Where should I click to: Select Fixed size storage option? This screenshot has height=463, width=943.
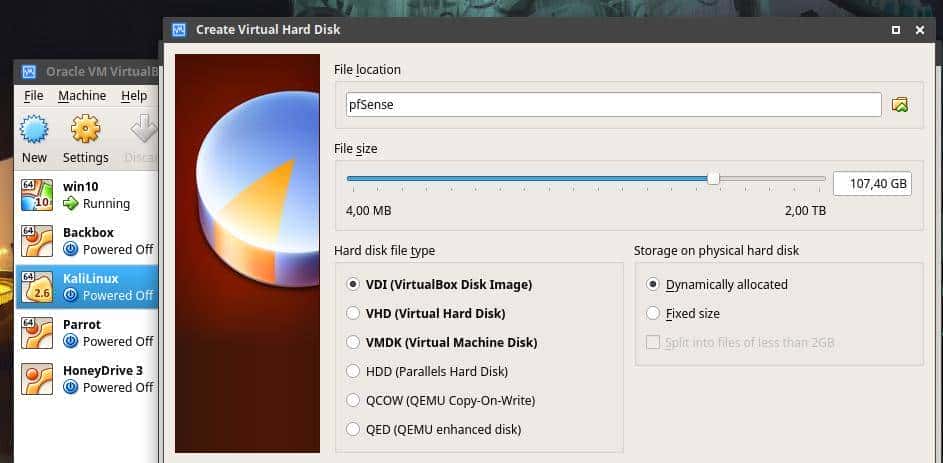pyautogui.click(x=653, y=313)
